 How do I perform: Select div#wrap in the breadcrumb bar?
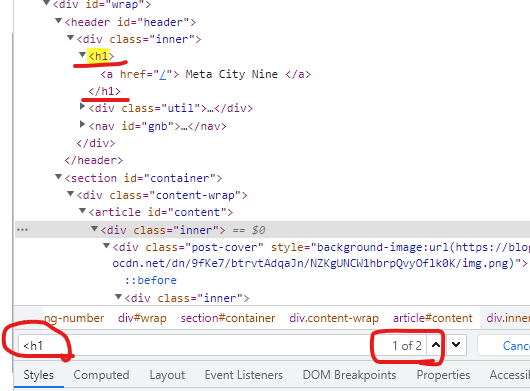point(142,318)
